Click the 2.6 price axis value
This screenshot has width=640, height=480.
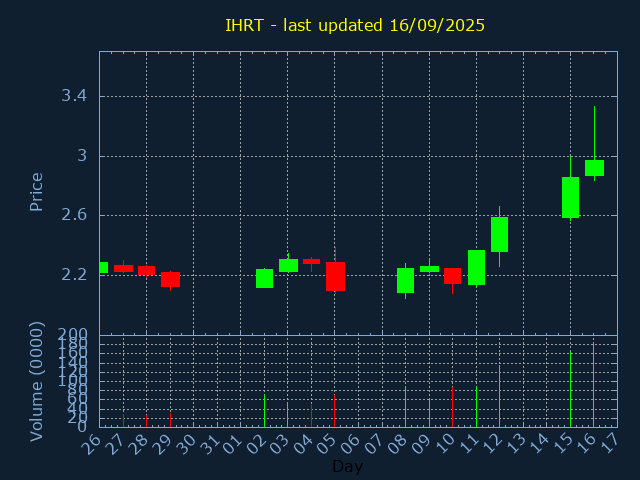coord(74,215)
